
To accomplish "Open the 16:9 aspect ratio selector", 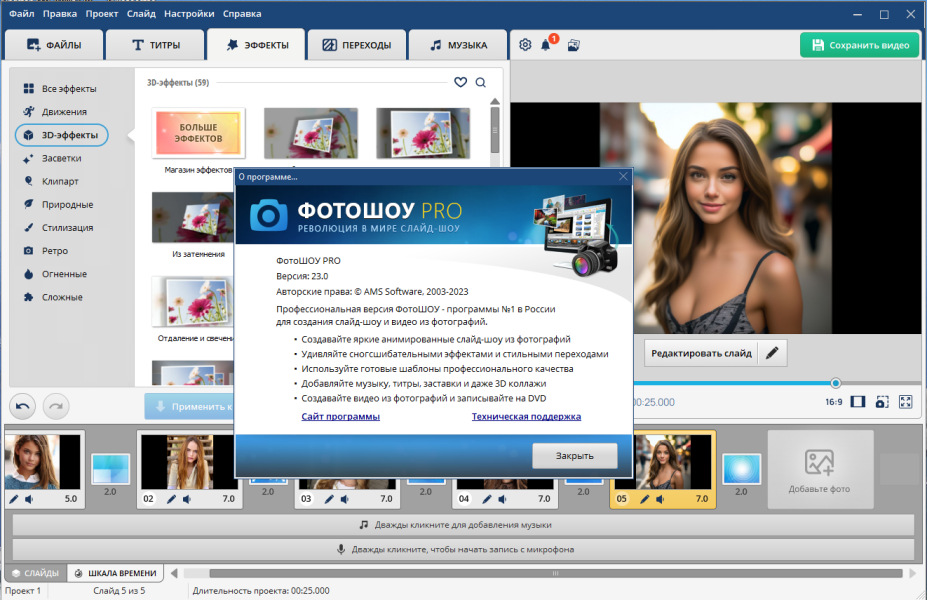I will [834, 402].
